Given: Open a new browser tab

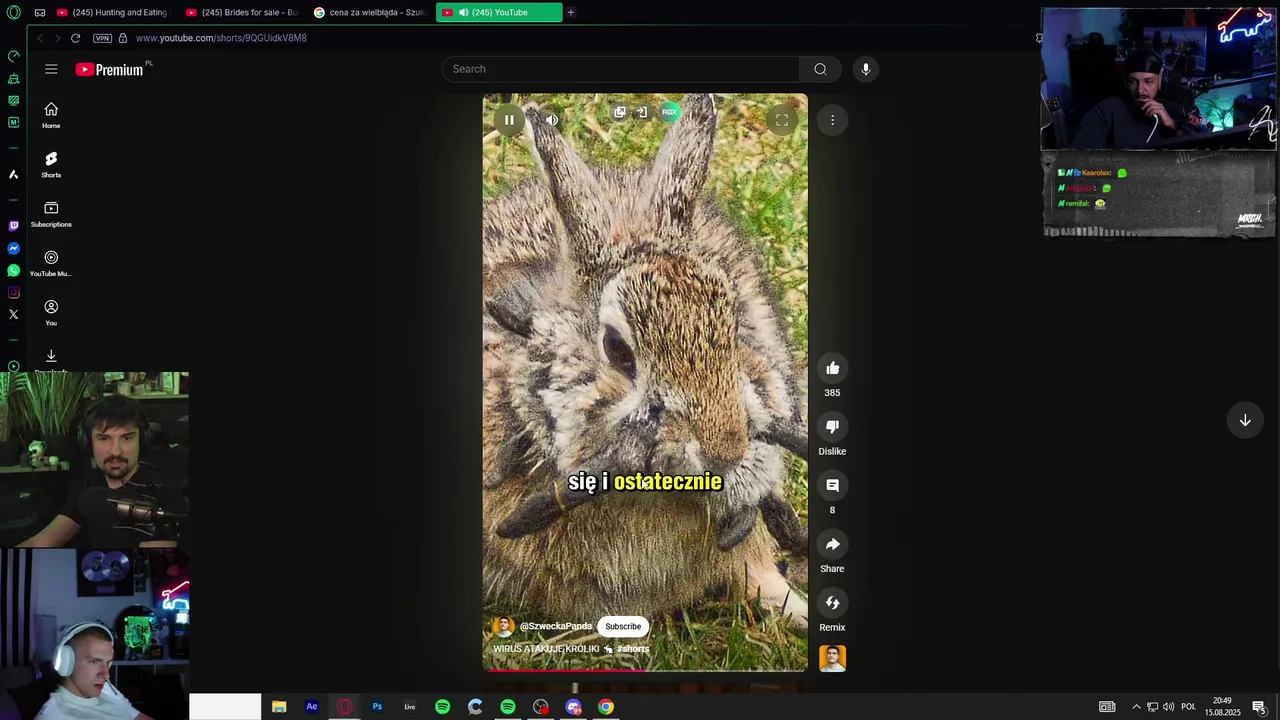Looking at the screenshot, I should tap(571, 12).
